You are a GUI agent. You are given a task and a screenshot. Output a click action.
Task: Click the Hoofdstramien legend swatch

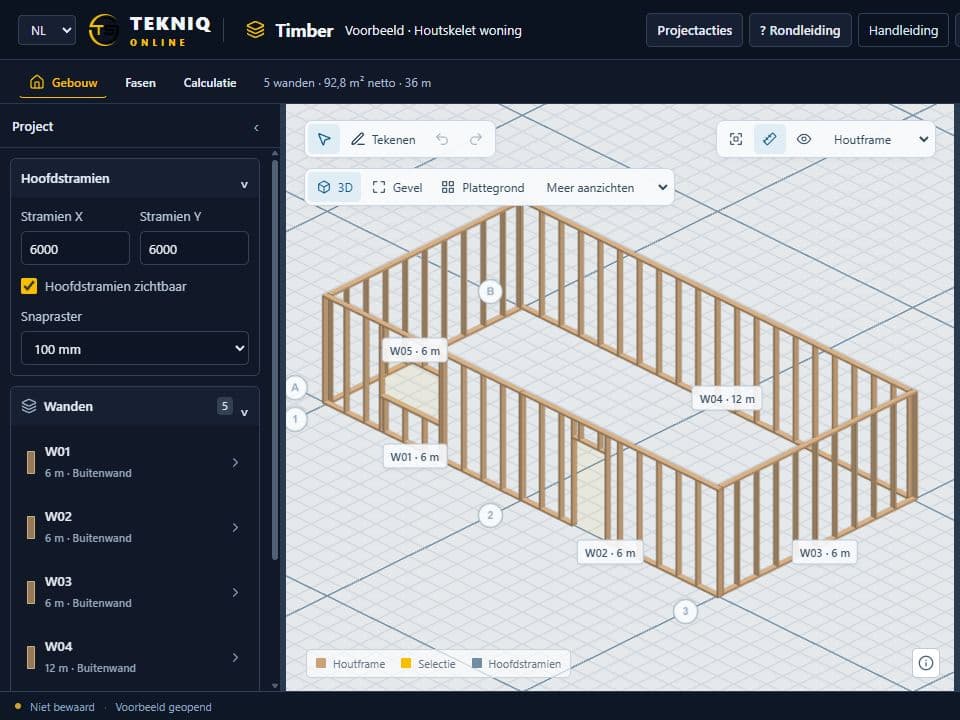pyautogui.click(x=477, y=663)
